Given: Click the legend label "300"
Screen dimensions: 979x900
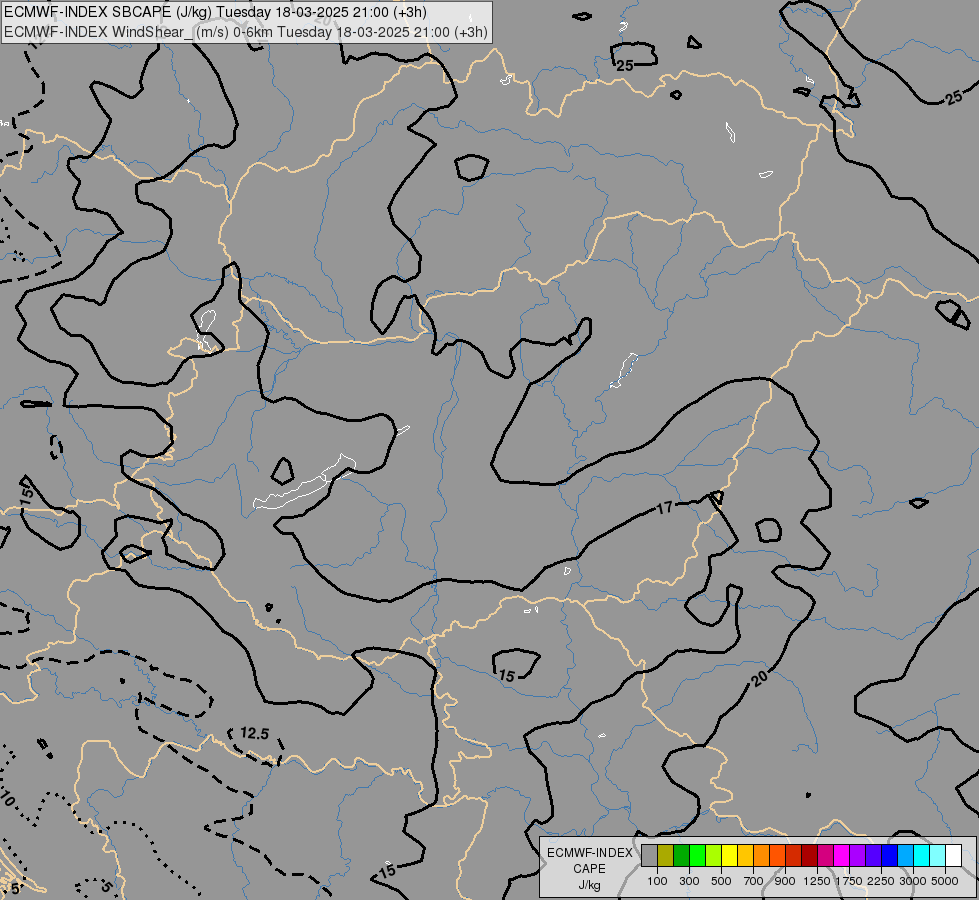Looking at the screenshot, I should coord(689,881).
